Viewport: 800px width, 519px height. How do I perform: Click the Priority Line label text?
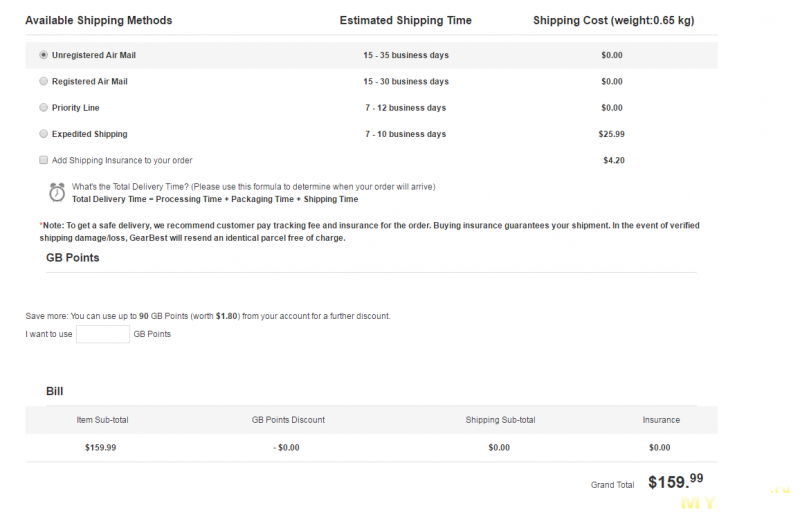(76, 108)
